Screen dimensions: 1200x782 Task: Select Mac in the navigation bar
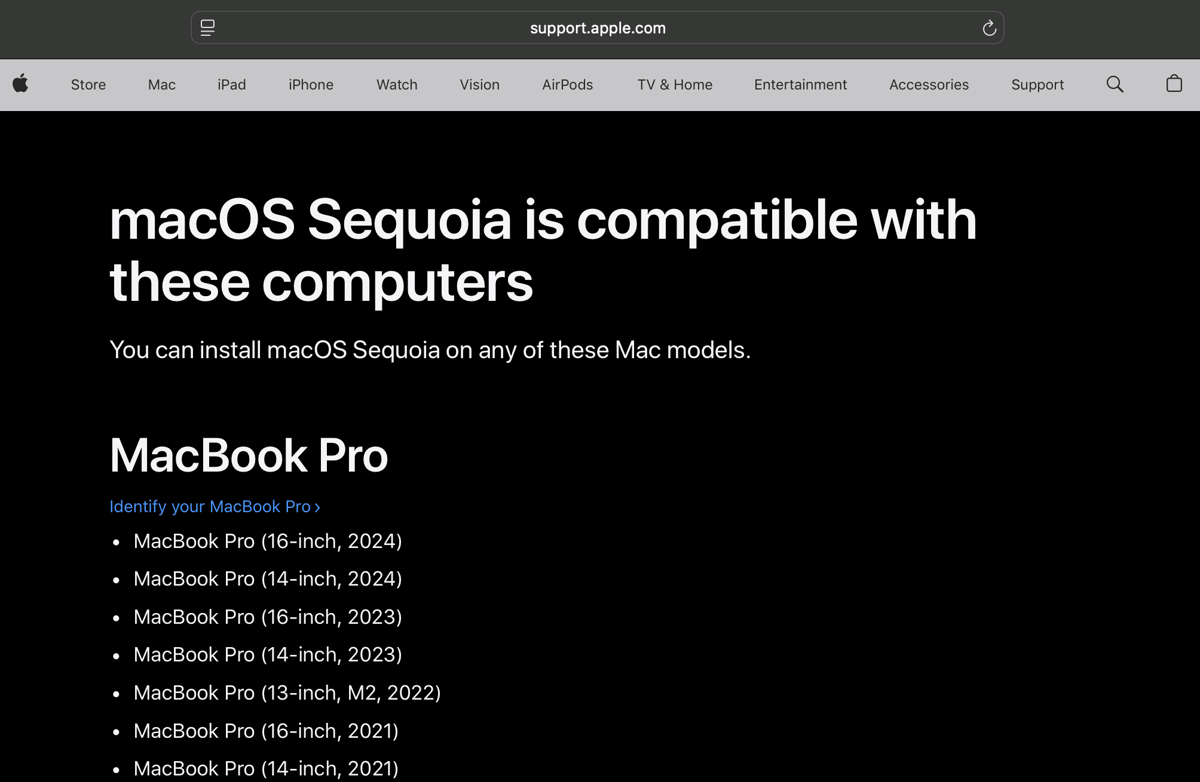[x=161, y=85]
